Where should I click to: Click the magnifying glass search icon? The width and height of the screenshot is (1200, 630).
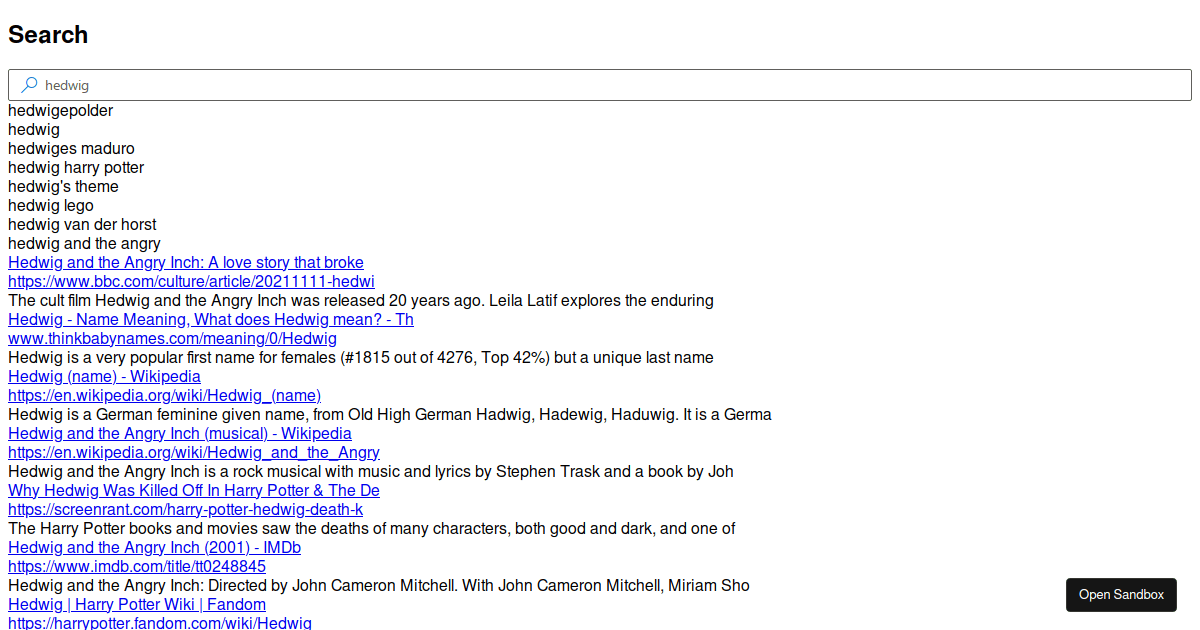[x=30, y=85]
